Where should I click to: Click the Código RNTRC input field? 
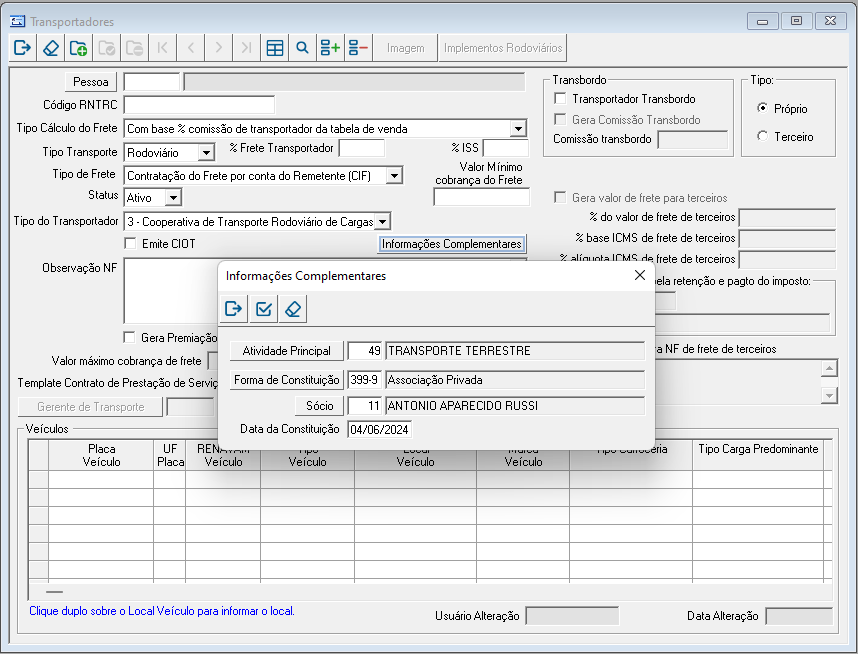199,105
